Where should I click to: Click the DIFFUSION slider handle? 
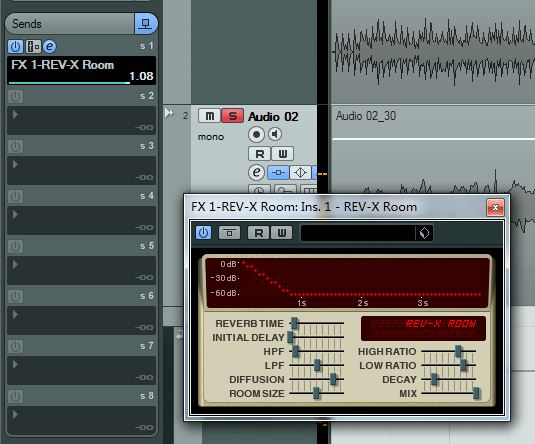[x=333, y=379]
